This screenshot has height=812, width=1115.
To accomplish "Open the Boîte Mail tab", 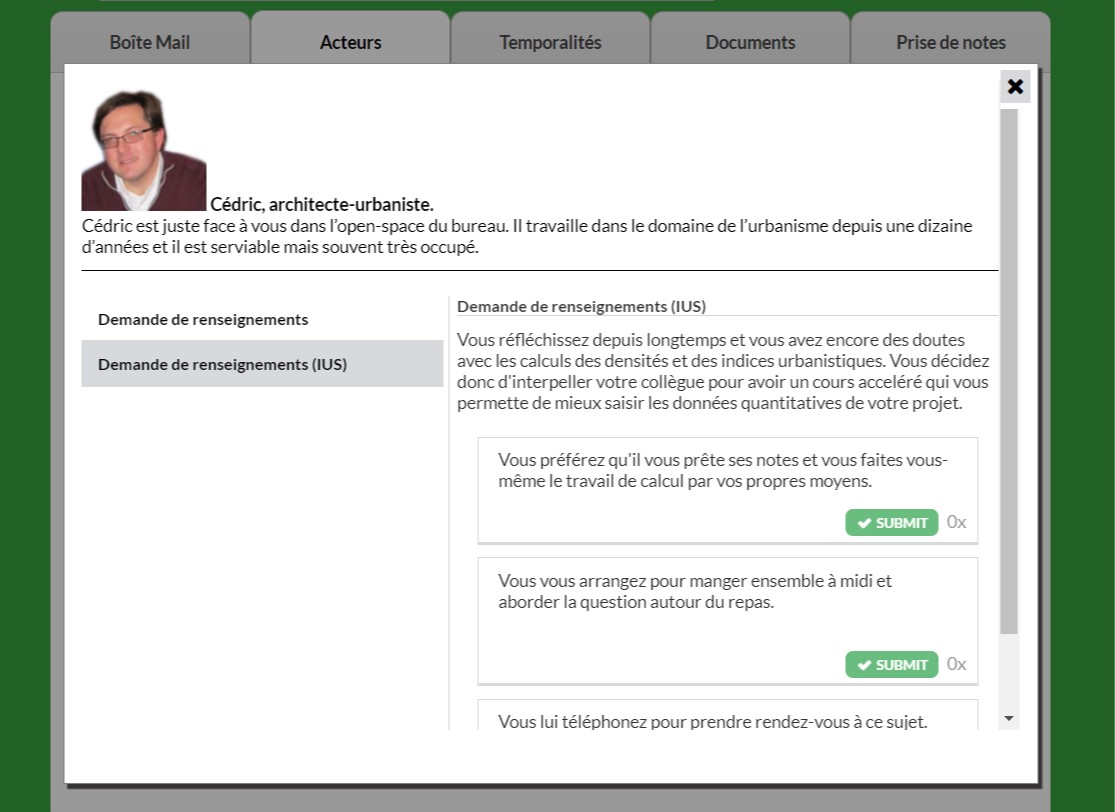I will click(150, 42).
